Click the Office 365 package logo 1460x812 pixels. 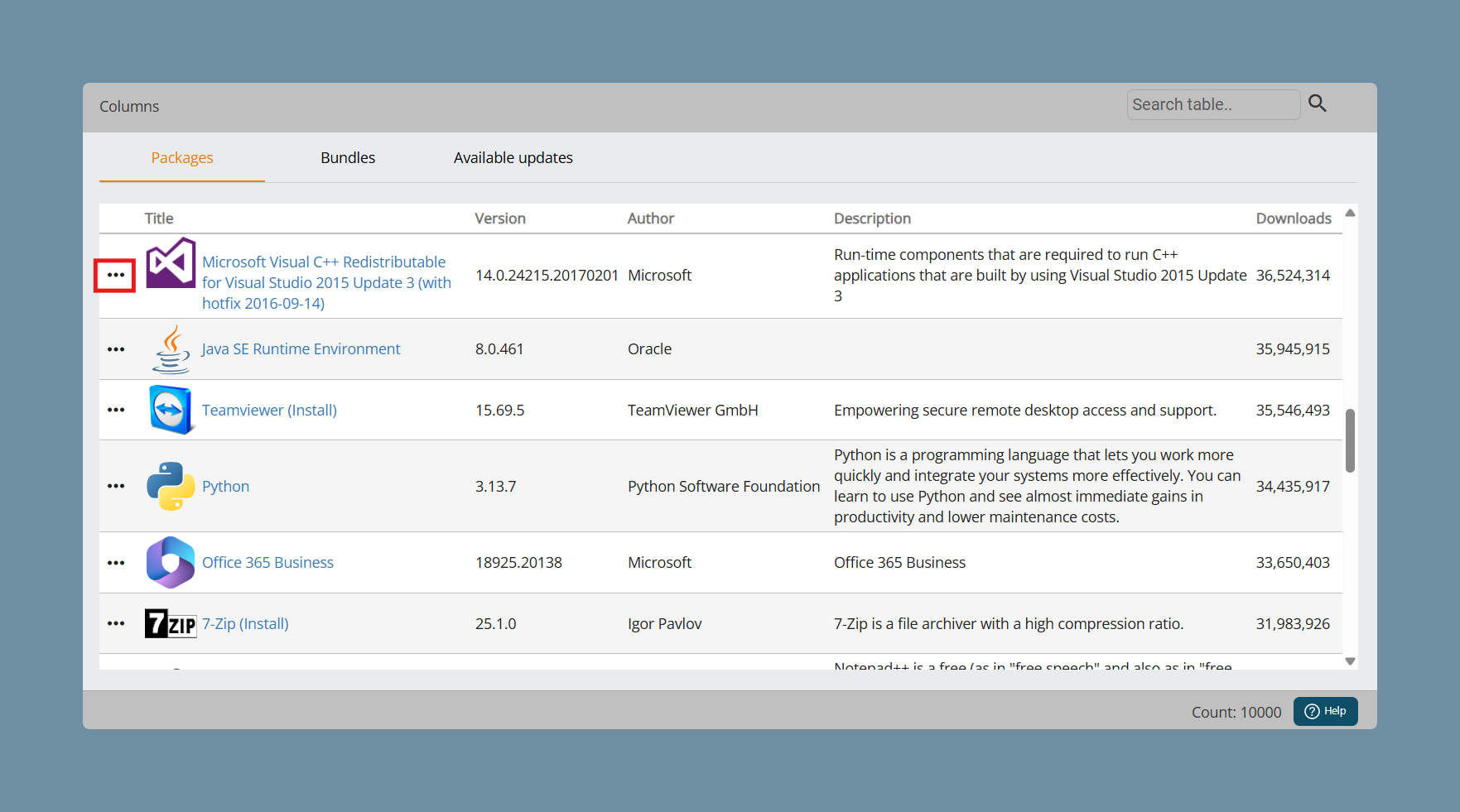coord(171,562)
